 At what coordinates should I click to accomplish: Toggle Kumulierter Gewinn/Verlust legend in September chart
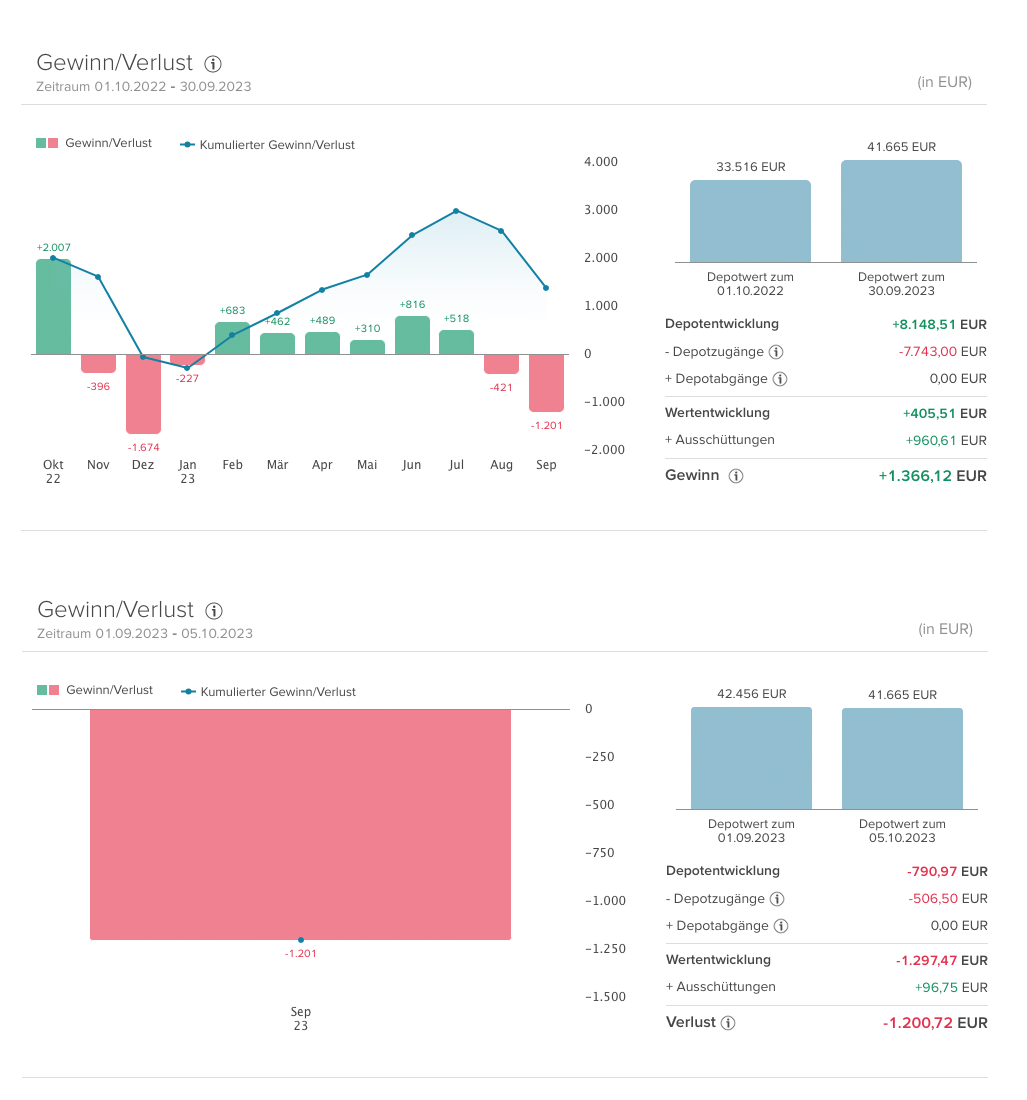[268, 692]
